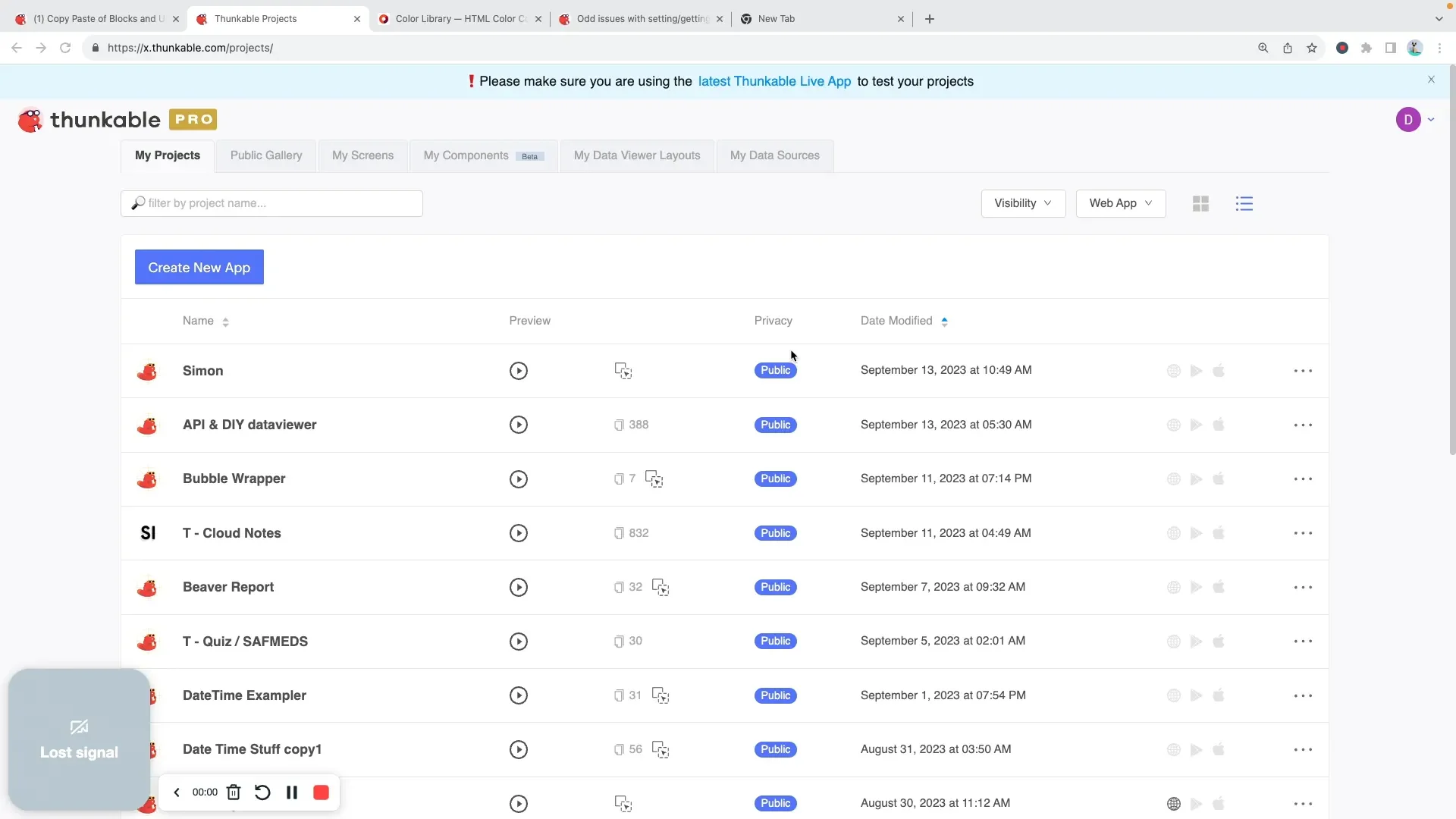Open Chrome extensions puzzle icon
Viewport: 1456px width, 819px height.
pyautogui.click(x=1367, y=48)
